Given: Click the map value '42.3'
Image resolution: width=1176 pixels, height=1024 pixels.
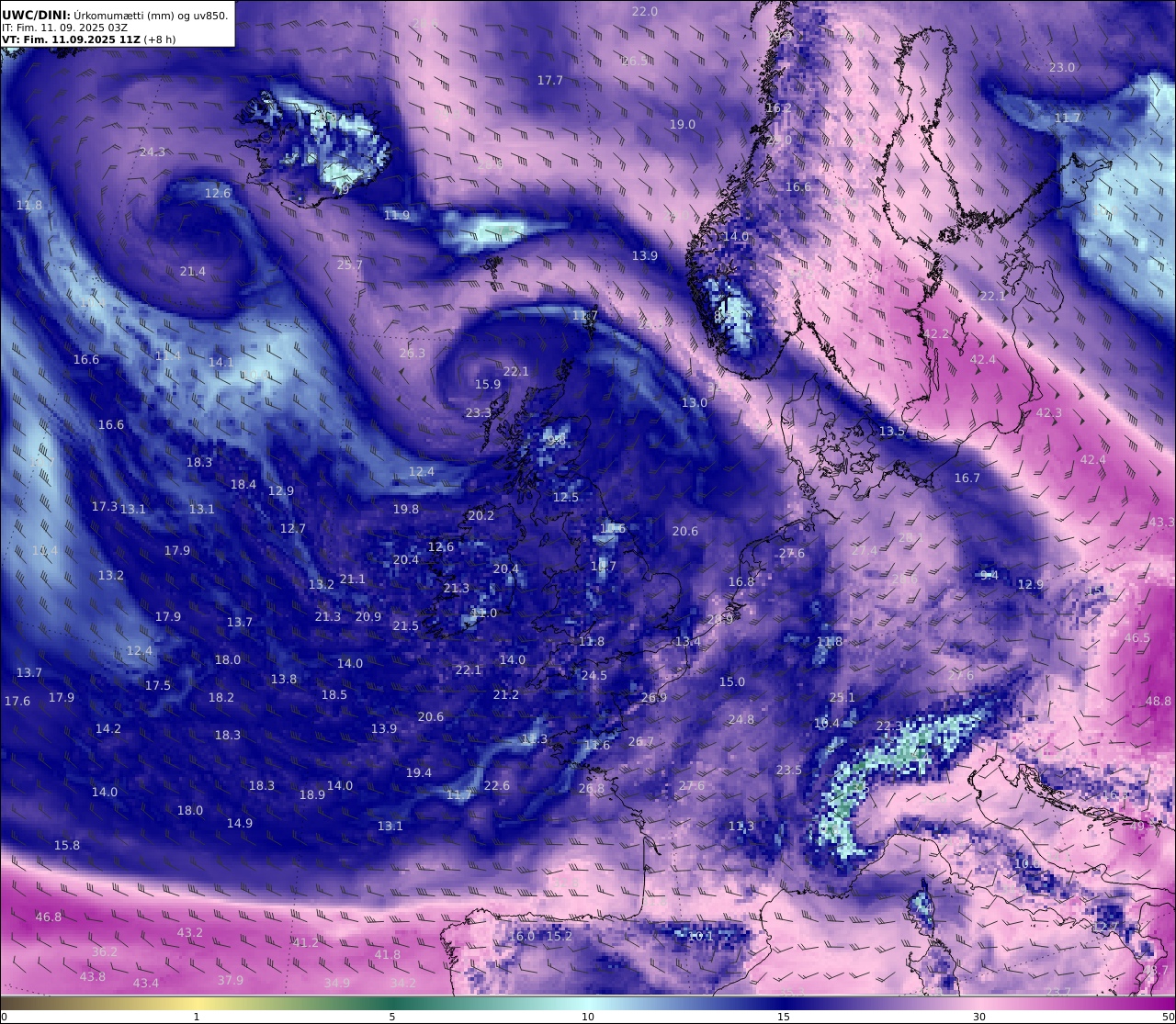Looking at the screenshot, I should point(1049,412).
